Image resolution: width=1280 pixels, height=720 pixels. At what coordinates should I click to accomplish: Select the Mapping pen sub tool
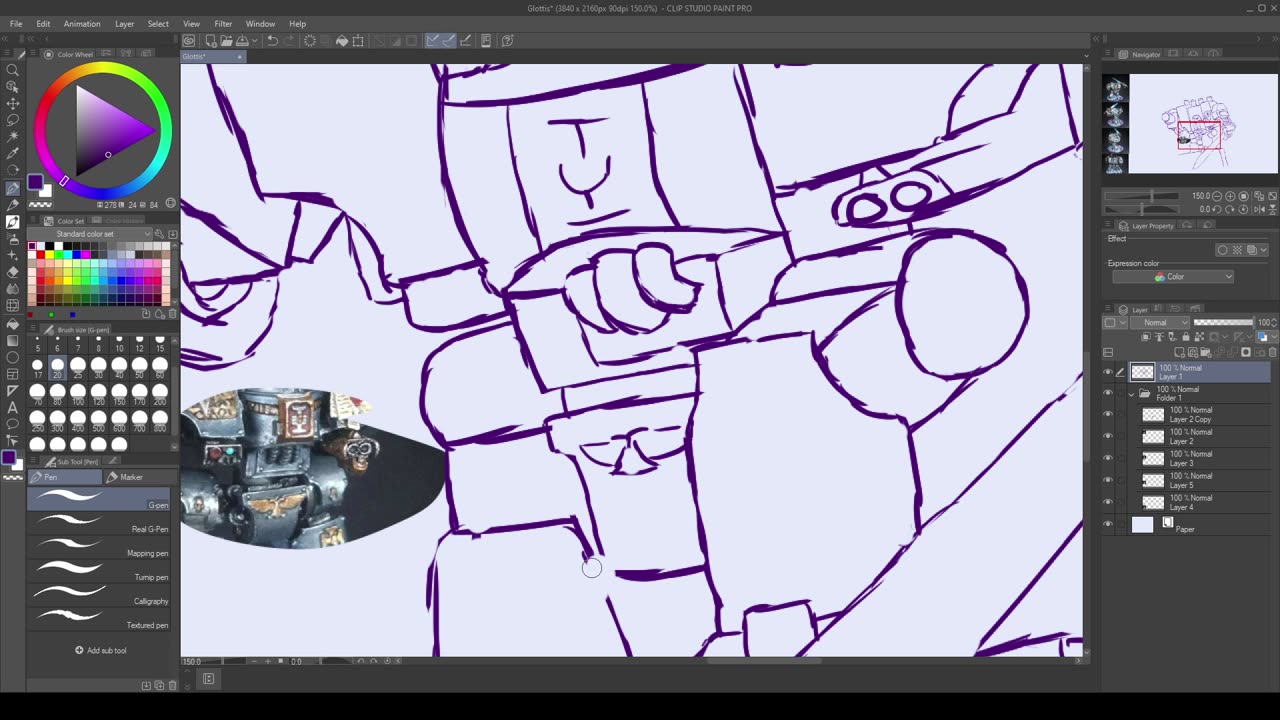[100, 546]
